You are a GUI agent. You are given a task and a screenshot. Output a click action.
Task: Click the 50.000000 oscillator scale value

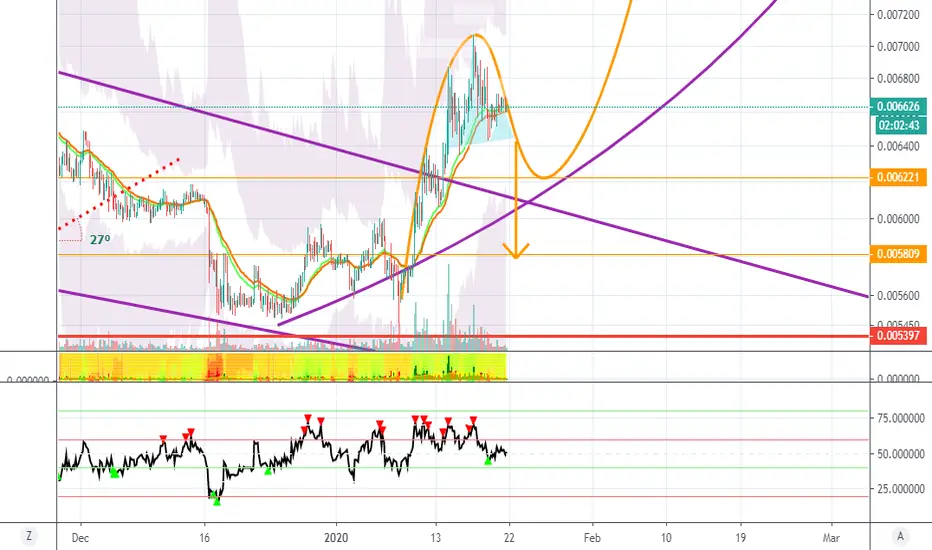tap(900, 454)
